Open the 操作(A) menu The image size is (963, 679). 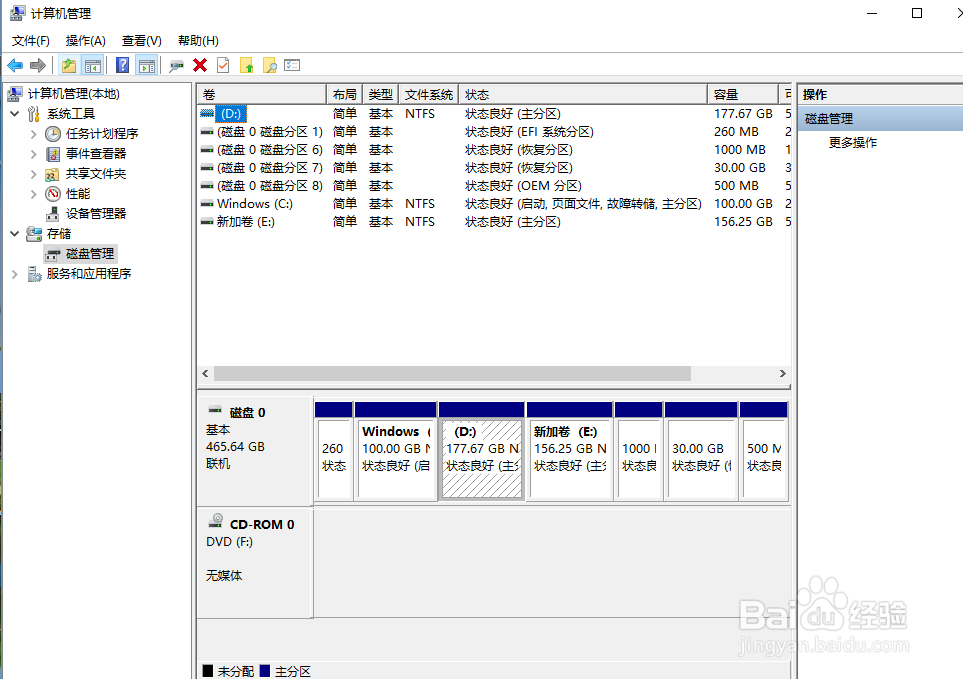click(85, 41)
